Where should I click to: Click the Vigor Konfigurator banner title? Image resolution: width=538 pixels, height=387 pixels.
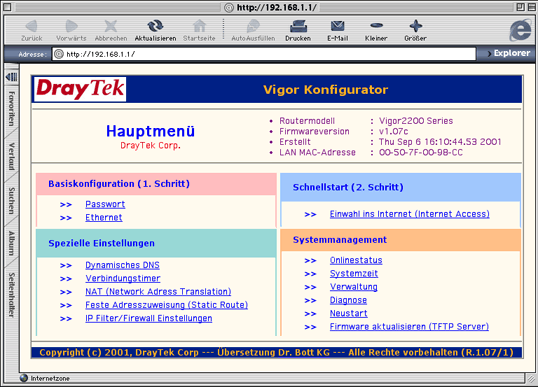[x=325, y=90]
